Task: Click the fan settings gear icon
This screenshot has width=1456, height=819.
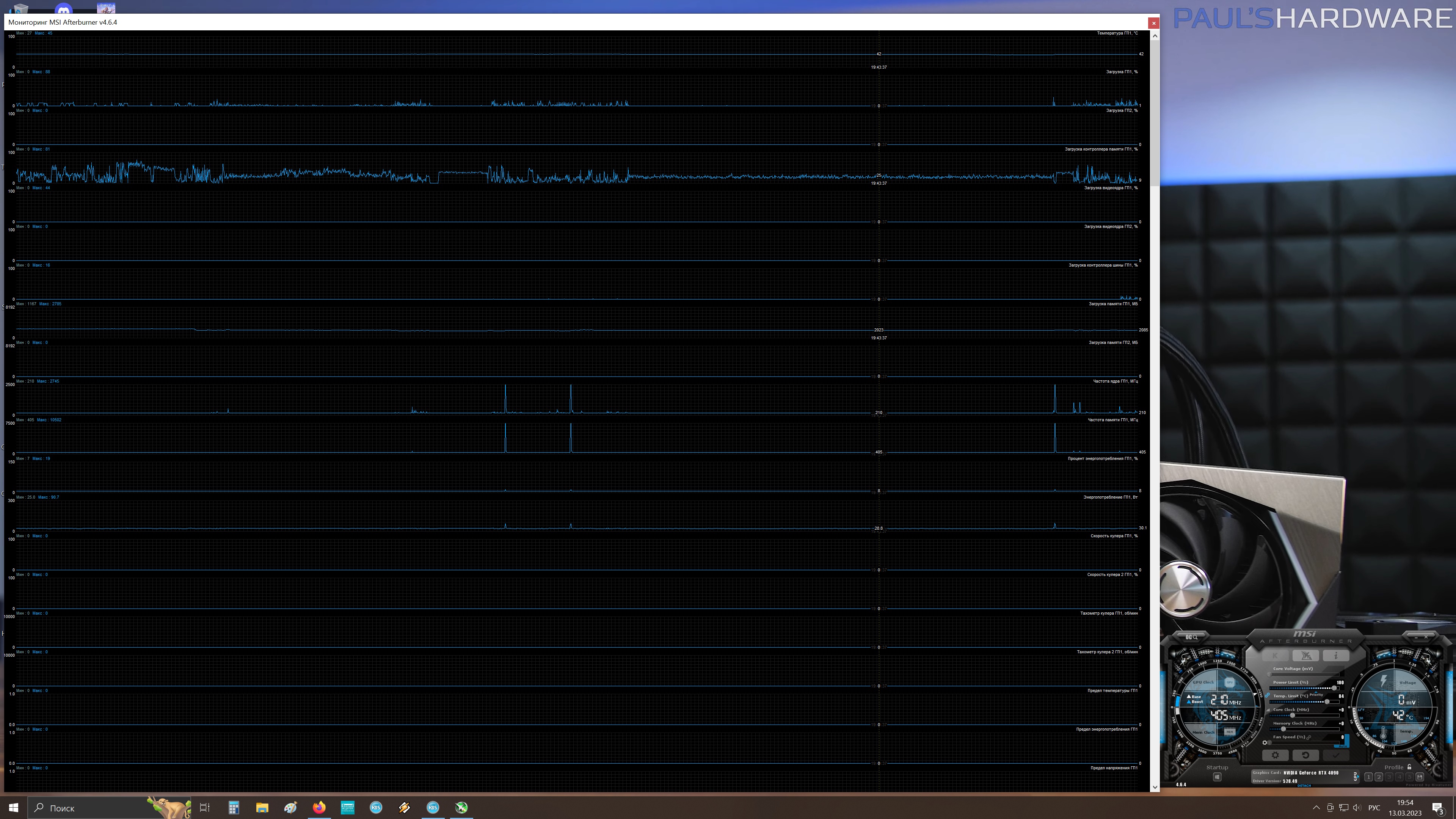Action: [x=1265, y=743]
